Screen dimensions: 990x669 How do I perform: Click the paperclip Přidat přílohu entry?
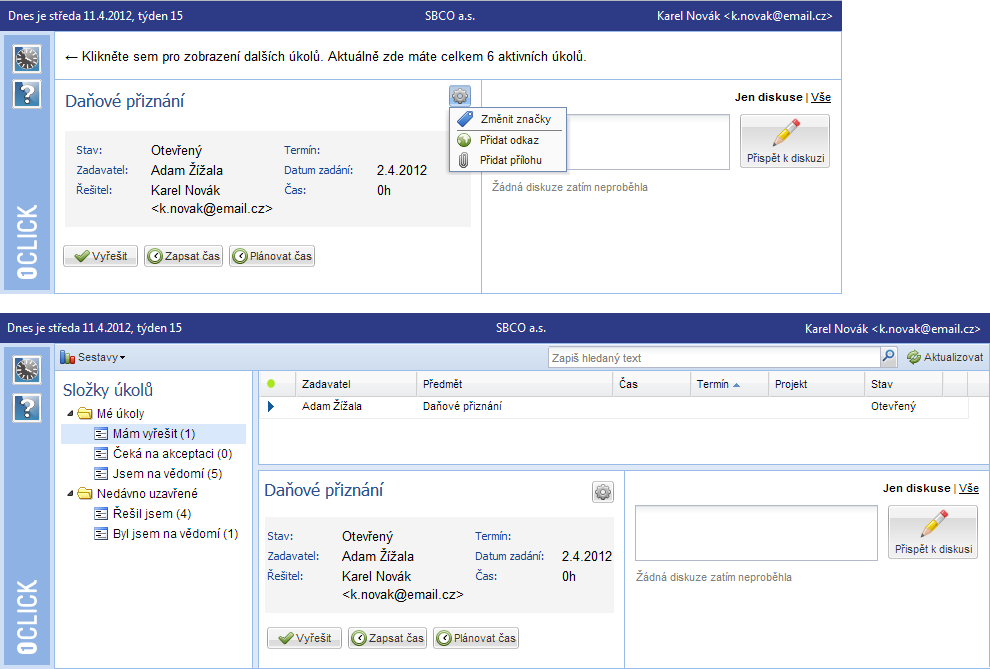[x=509, y=160]
